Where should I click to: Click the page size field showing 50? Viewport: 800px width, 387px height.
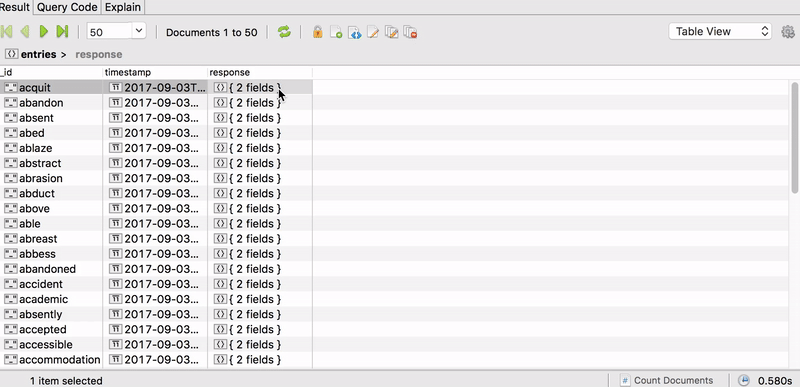[110, 32]
